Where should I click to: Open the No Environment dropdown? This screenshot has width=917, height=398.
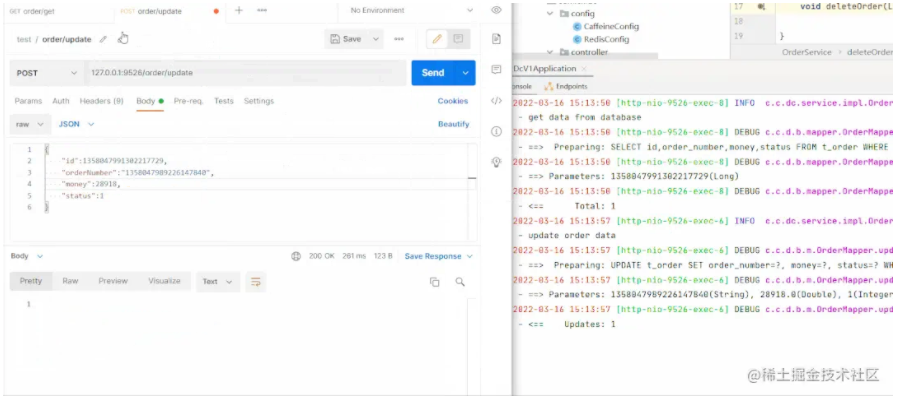coord(411,11)
